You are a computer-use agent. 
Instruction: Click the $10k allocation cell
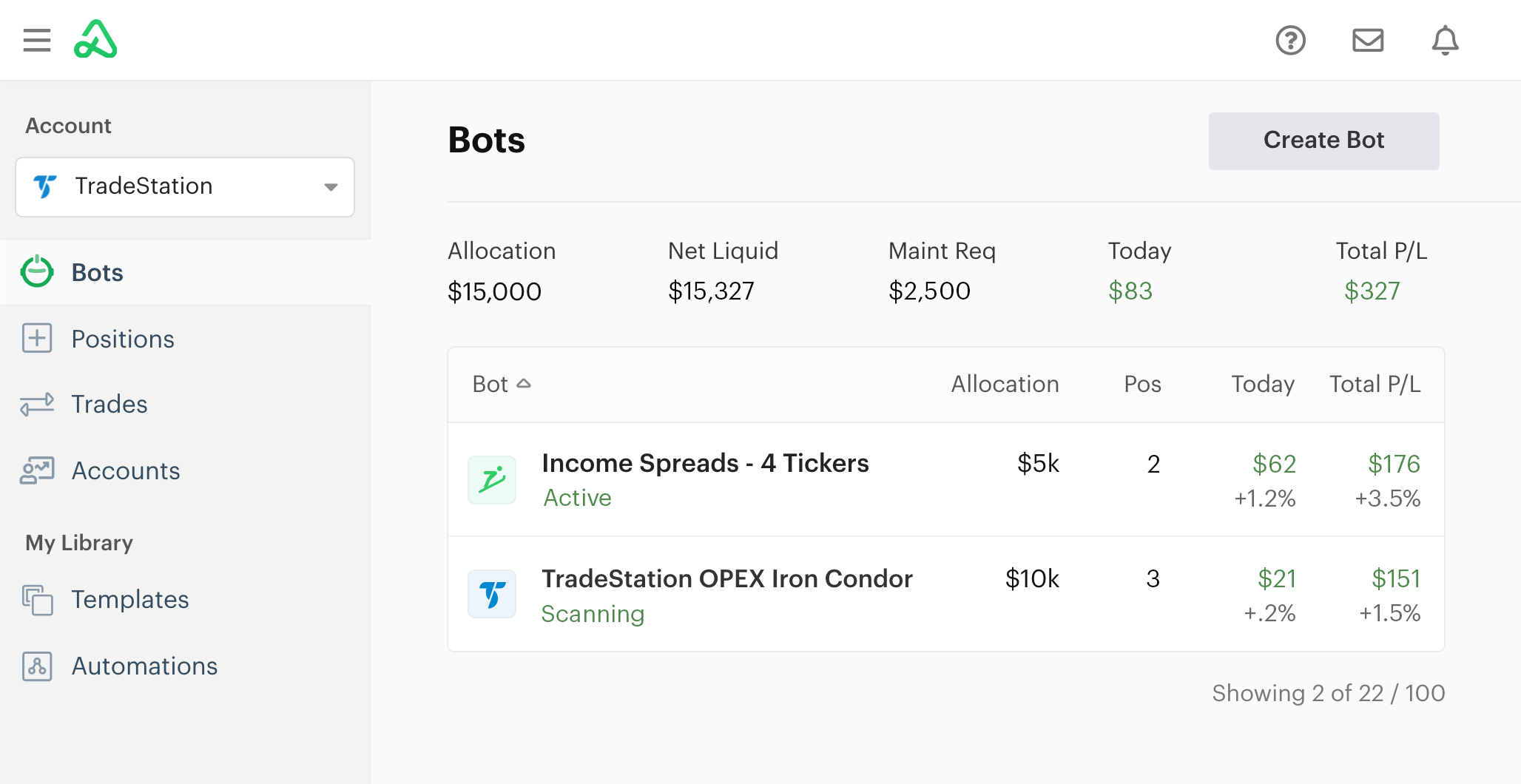click(x=1032, y=578)
